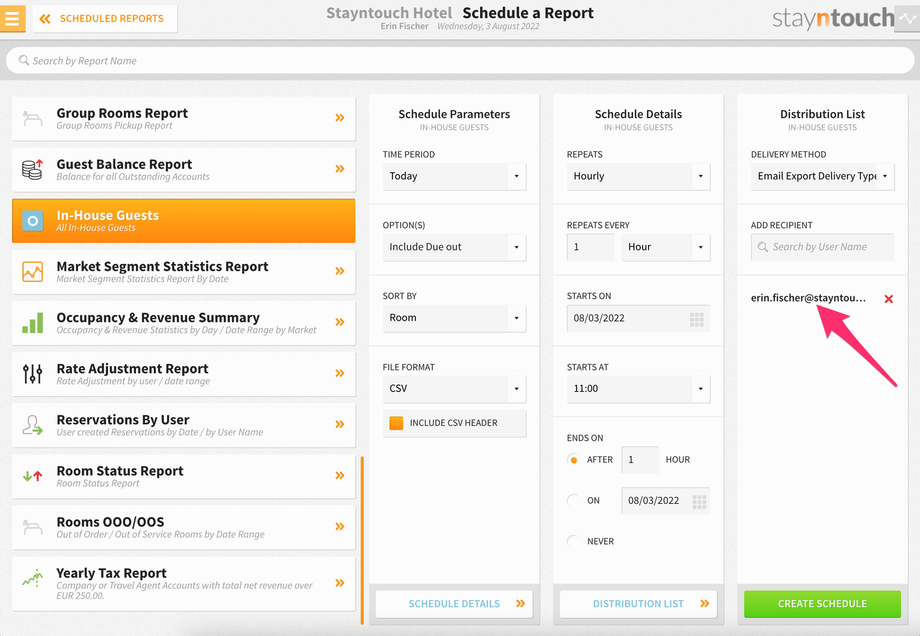Click the Distribution List button
This screenshot has width=920, height=636.
[x=638, y=604]
